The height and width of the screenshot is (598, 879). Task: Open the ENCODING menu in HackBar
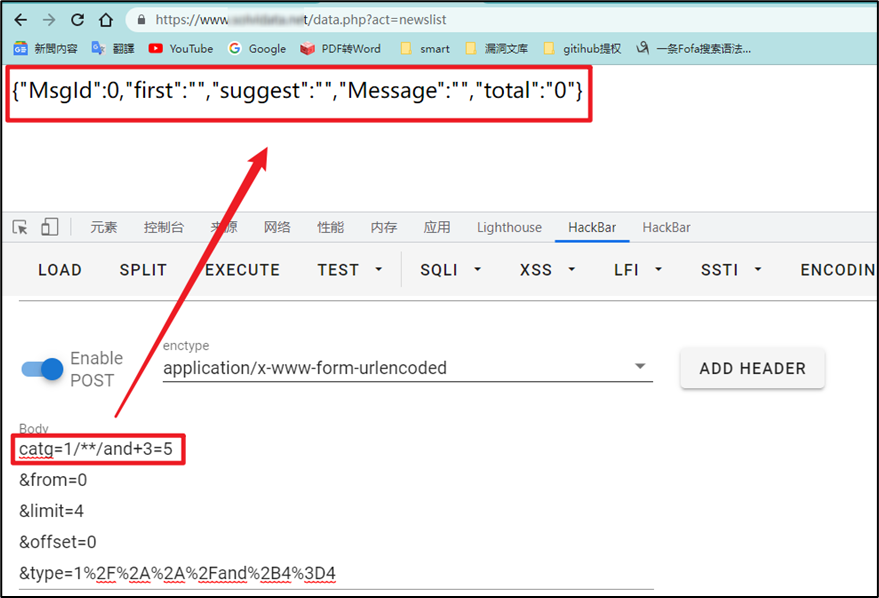[838, 270]
